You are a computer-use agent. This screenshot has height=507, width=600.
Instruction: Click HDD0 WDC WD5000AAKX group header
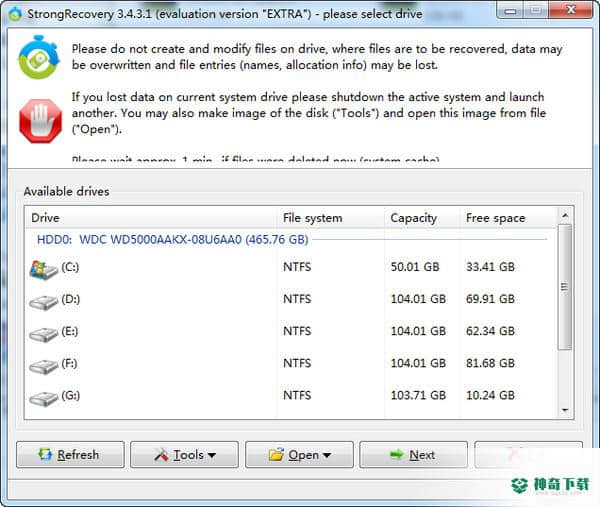coord(173,240)
